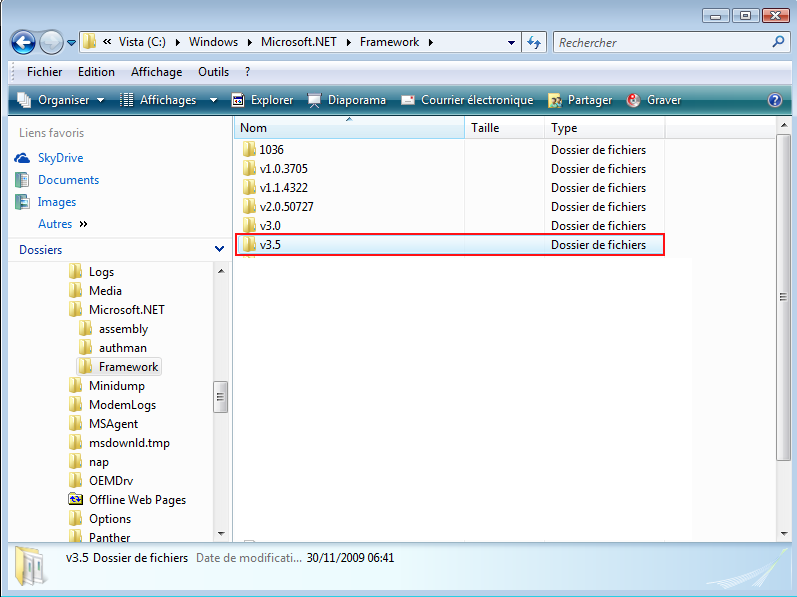Open the Affichage menu

tap(157, 72)
